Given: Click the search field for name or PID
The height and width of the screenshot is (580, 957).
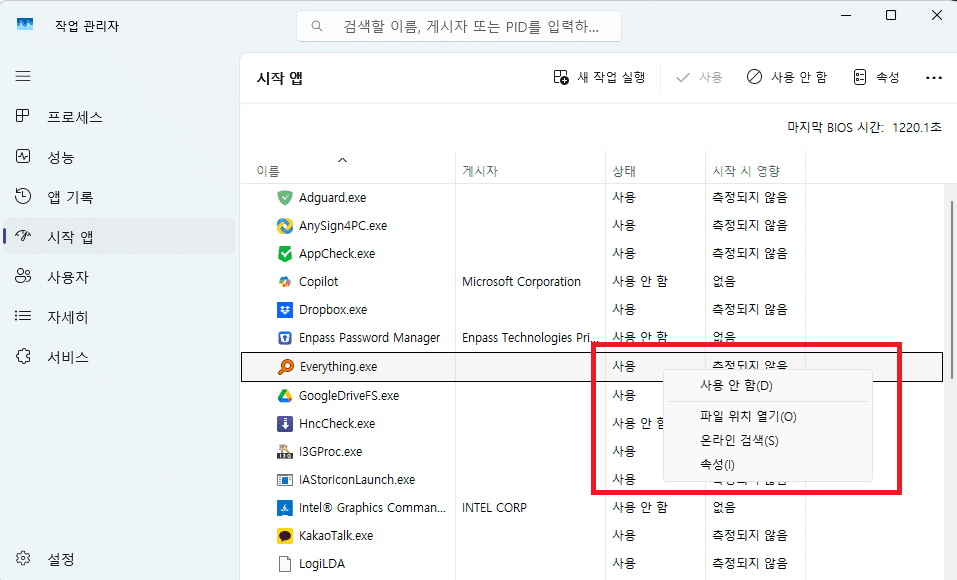Looking at the screenshot, I should click(459, 26).
